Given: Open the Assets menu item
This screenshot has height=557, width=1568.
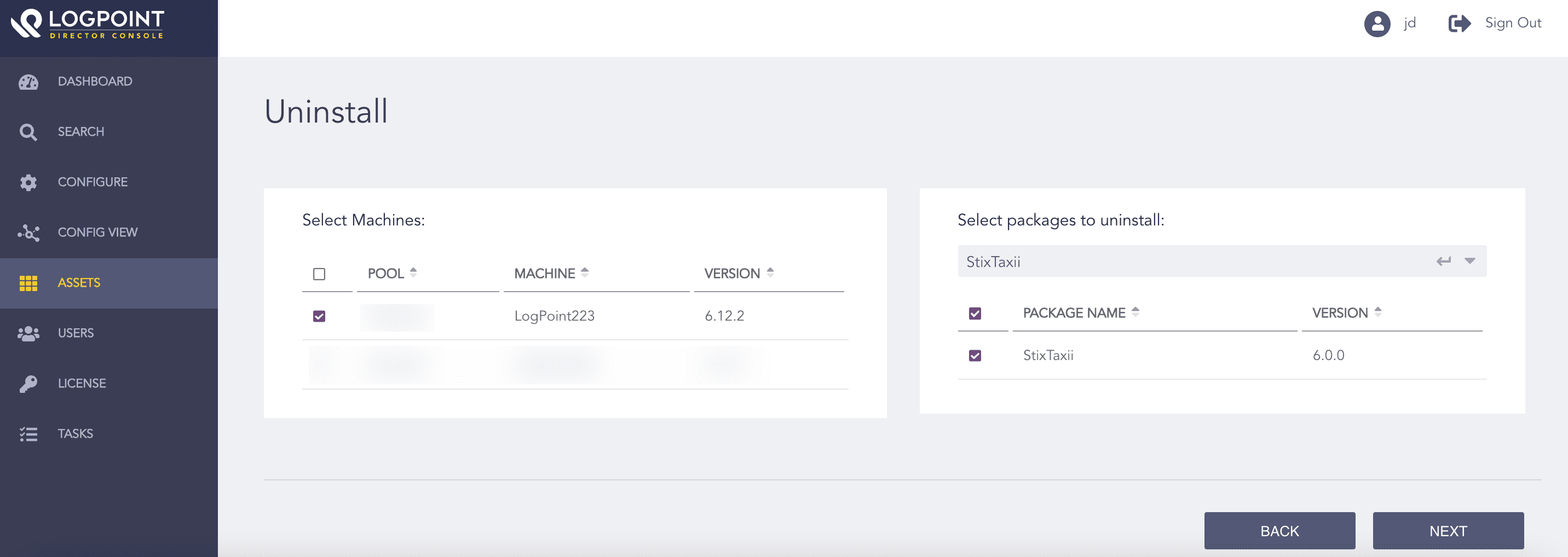Looking at the screenshot, I should (79, 283).
